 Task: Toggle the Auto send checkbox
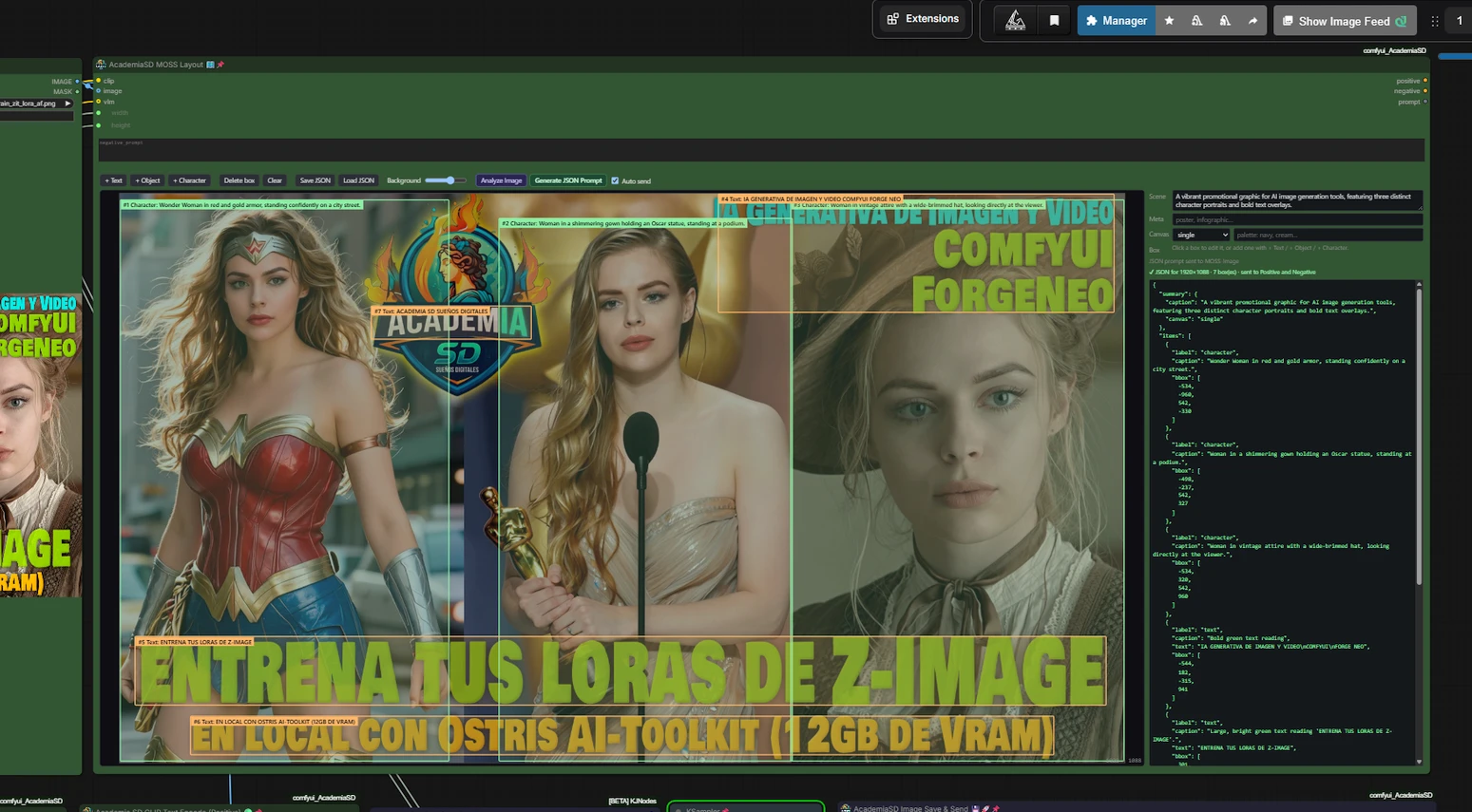pos(615,180)
